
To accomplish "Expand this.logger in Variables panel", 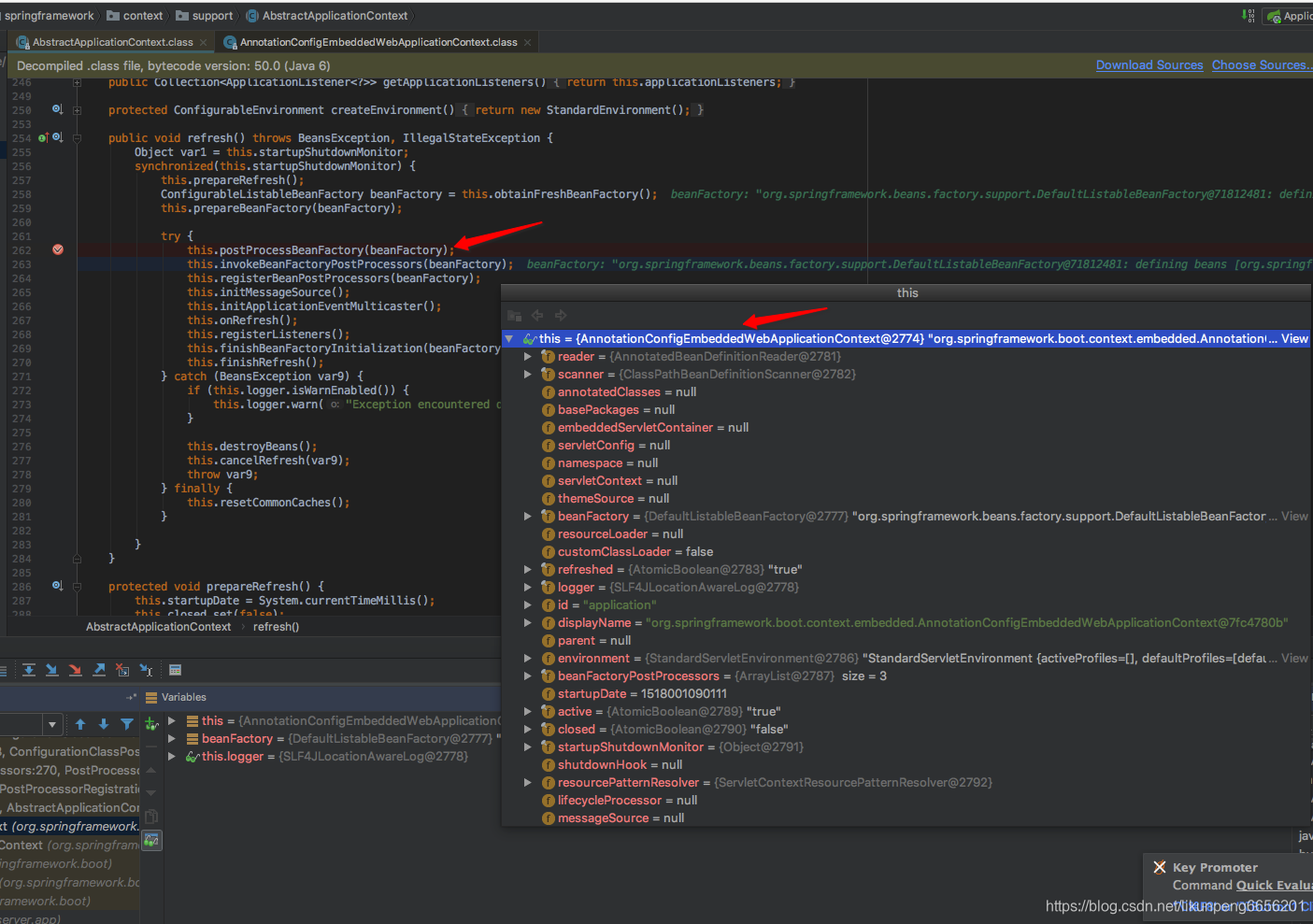I will point(172,757).
